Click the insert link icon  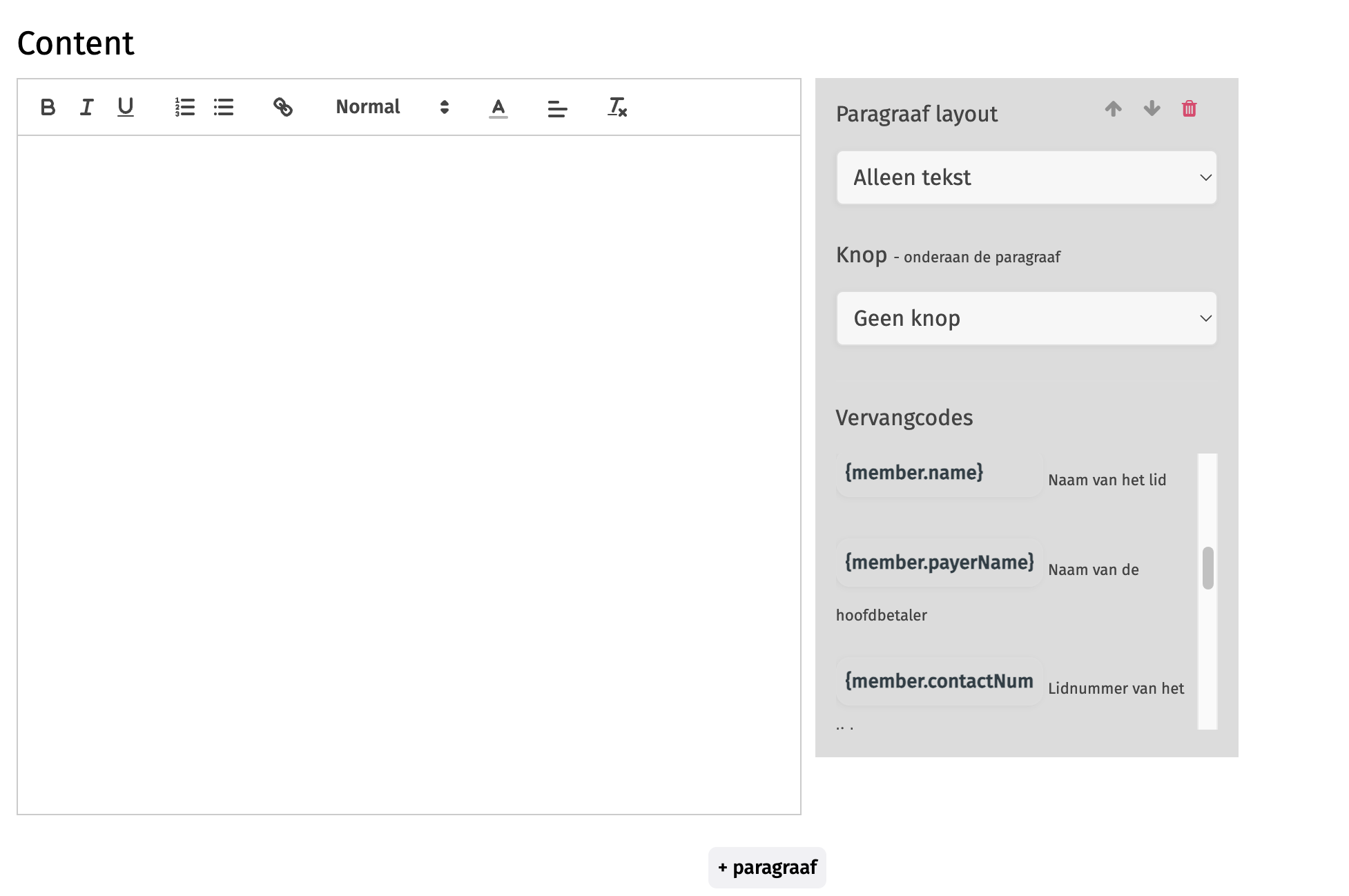pyautogui.click(x=283, y=107)
